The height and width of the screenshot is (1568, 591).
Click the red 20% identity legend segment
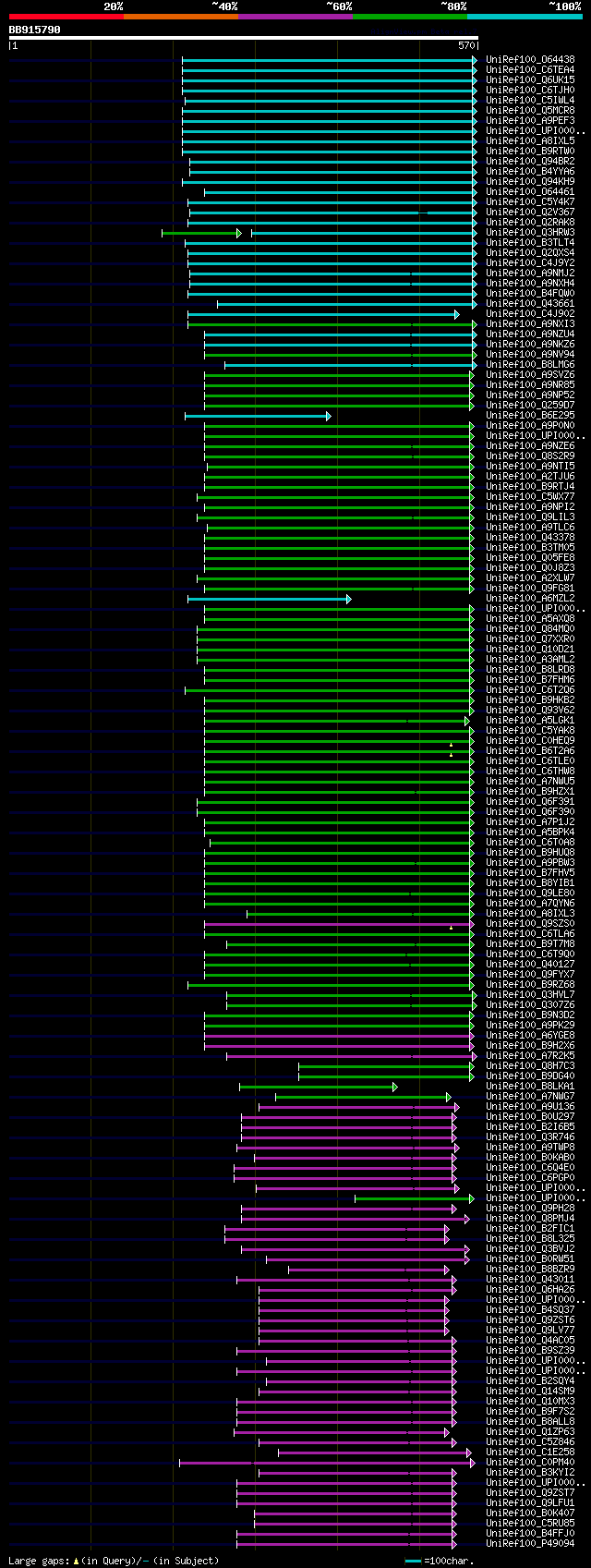pos(66,17)
